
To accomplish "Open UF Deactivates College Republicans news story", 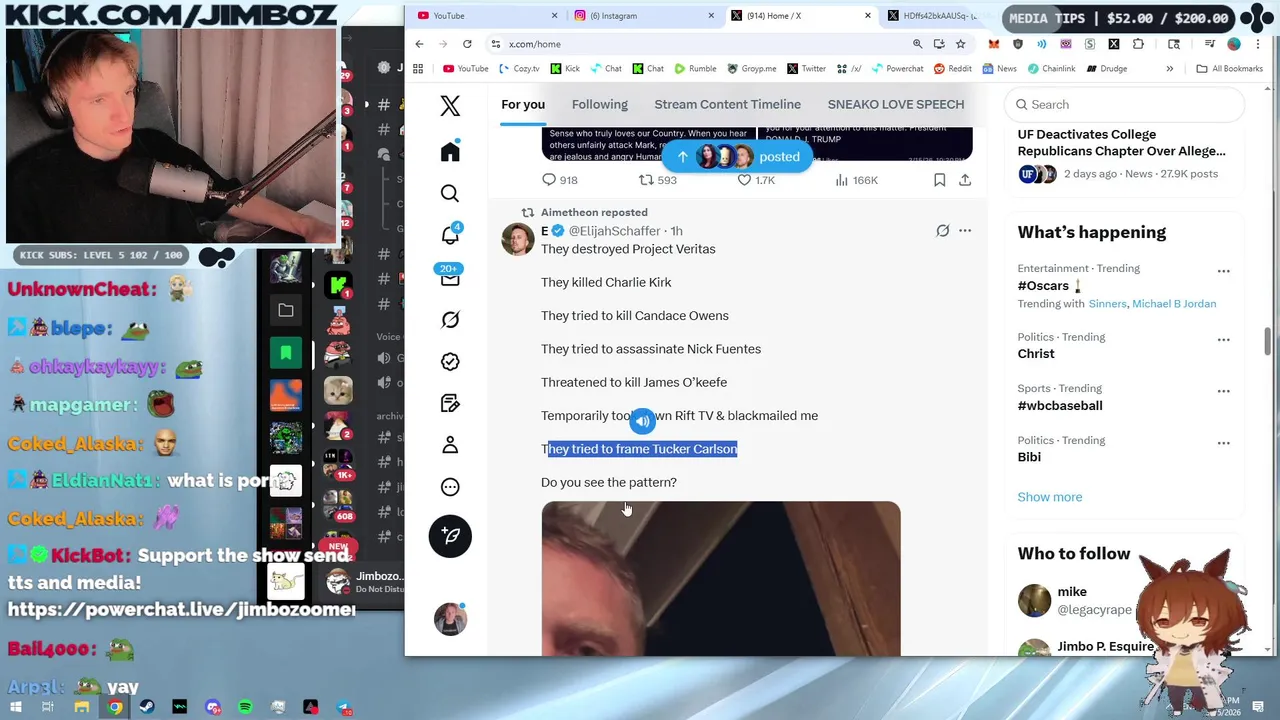I will click(x=1121, y=143).
